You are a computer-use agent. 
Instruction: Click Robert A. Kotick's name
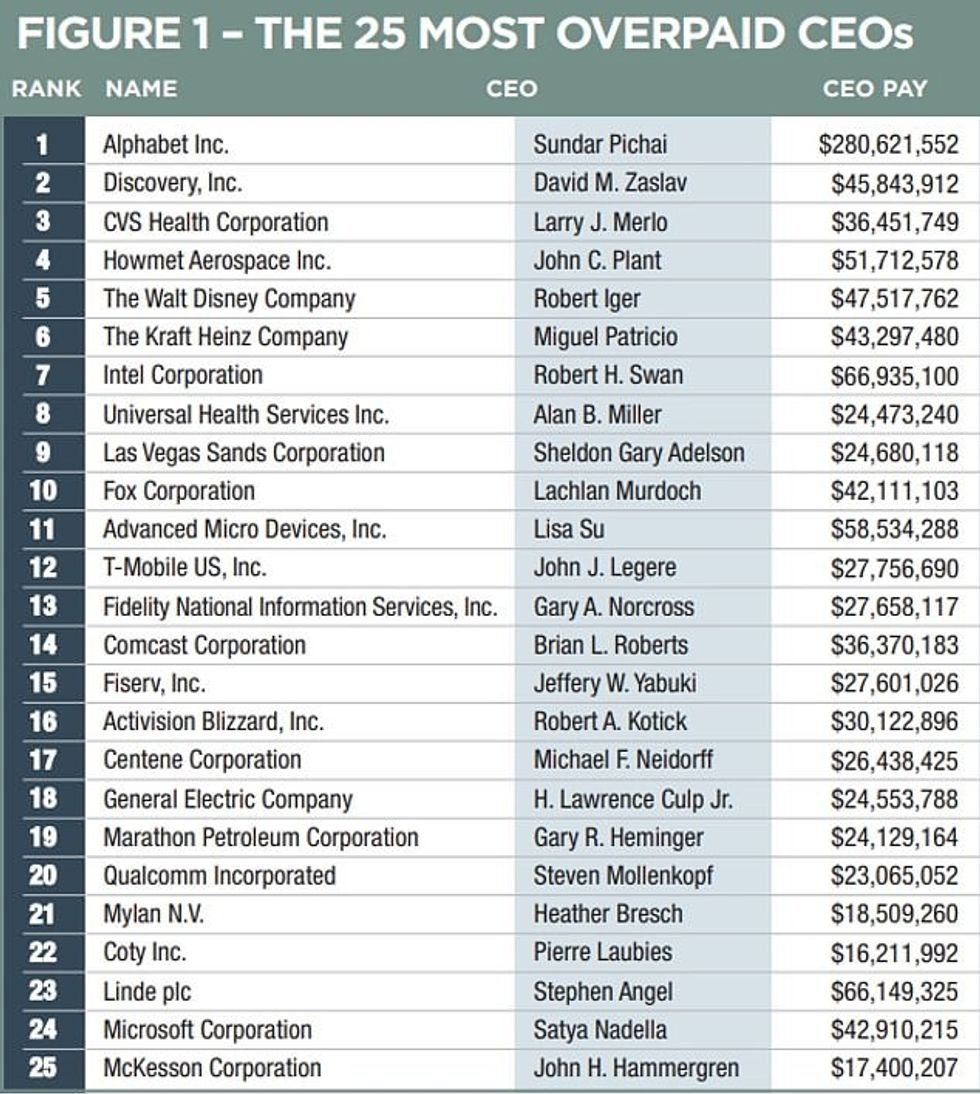tap(610, 721)
